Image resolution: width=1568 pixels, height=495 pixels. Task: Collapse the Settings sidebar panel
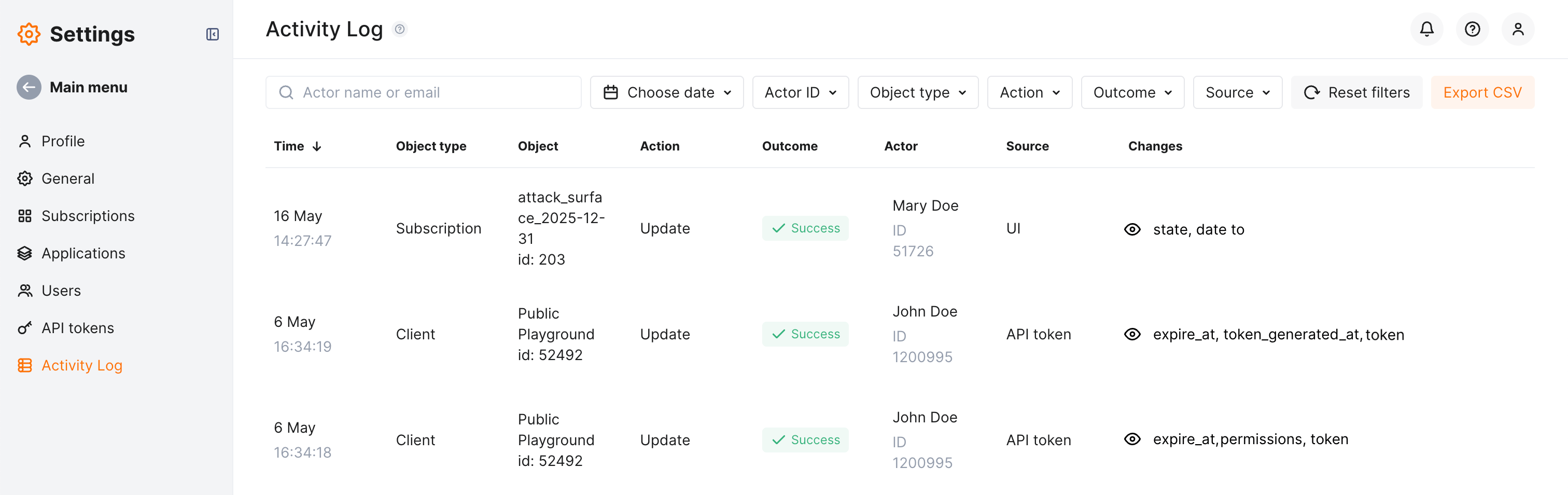coord(212,34)
